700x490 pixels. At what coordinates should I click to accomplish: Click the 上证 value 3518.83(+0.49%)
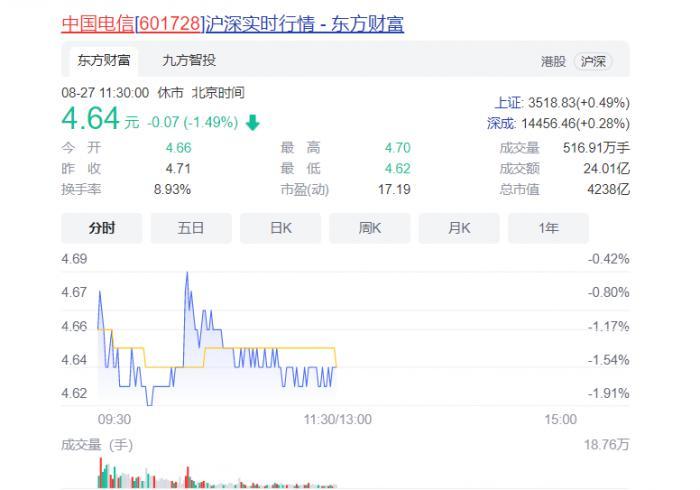(x=579, y=103)
